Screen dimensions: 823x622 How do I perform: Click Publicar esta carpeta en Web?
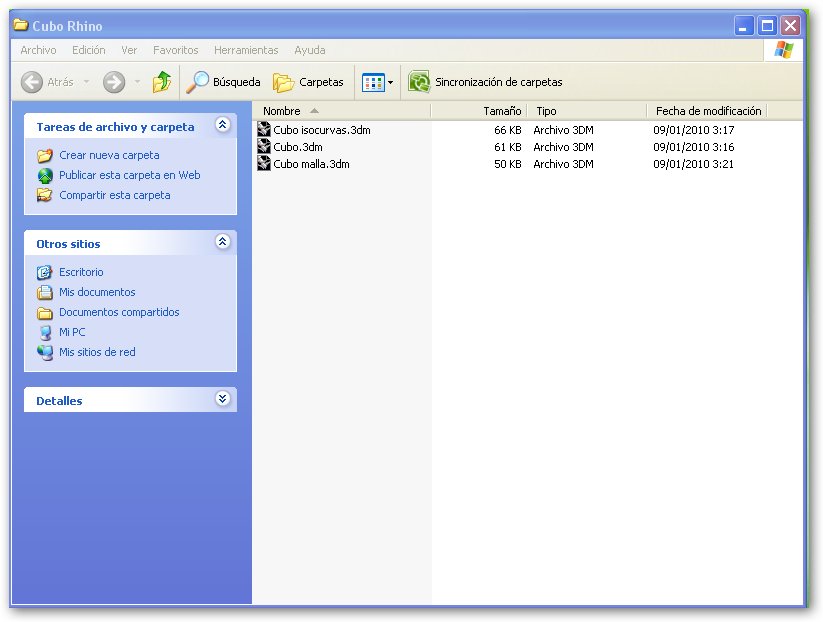pos(130,175)
